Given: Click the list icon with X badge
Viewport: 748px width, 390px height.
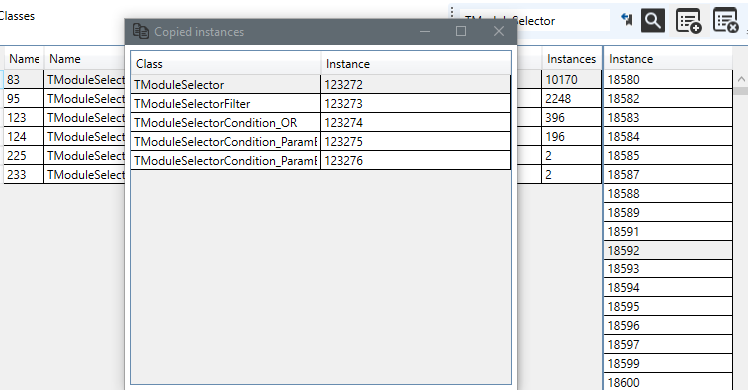Looking at the screenshot, I should (726, 21).
